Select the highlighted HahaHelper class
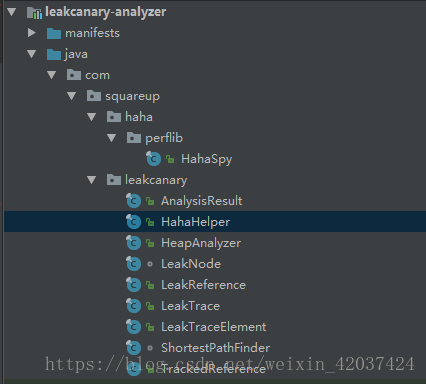Screen dimensions: 426x384 click(x=195, y=222)
